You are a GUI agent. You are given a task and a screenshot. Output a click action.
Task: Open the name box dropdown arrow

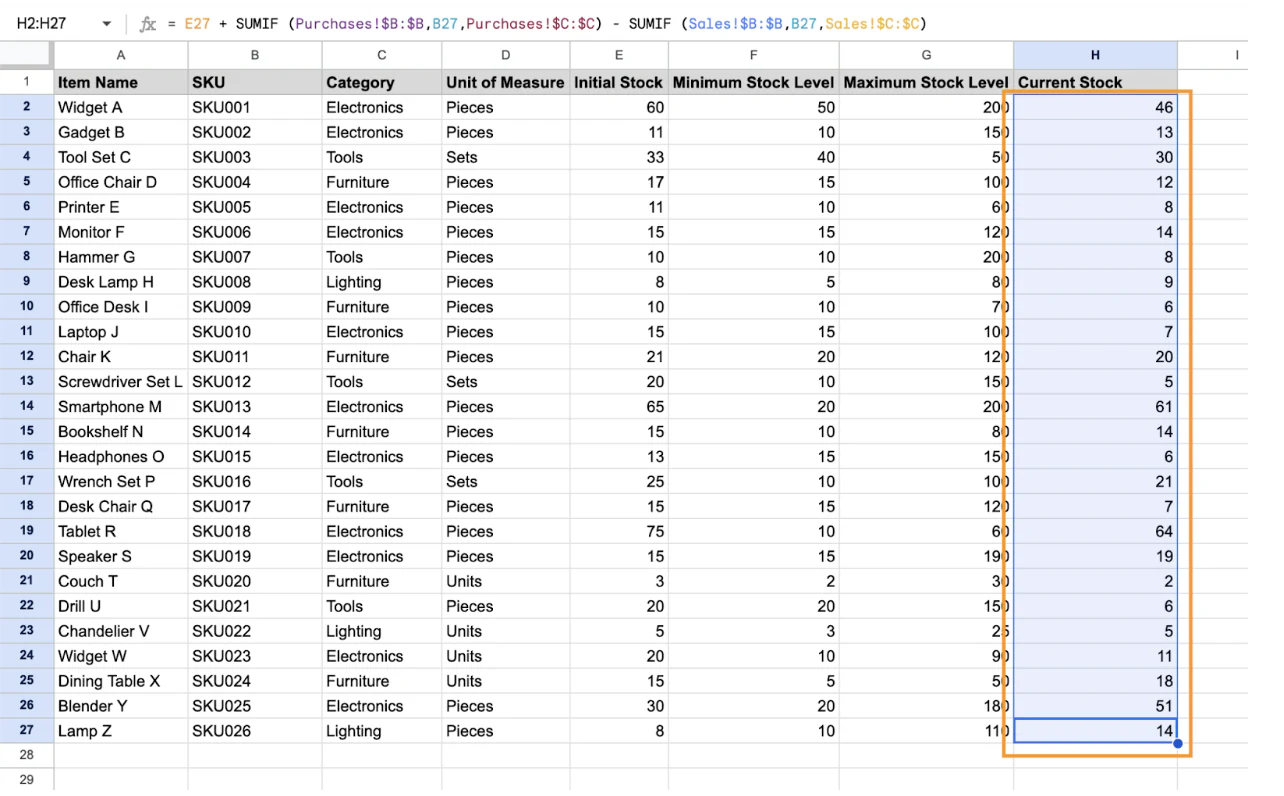point(106,24)
